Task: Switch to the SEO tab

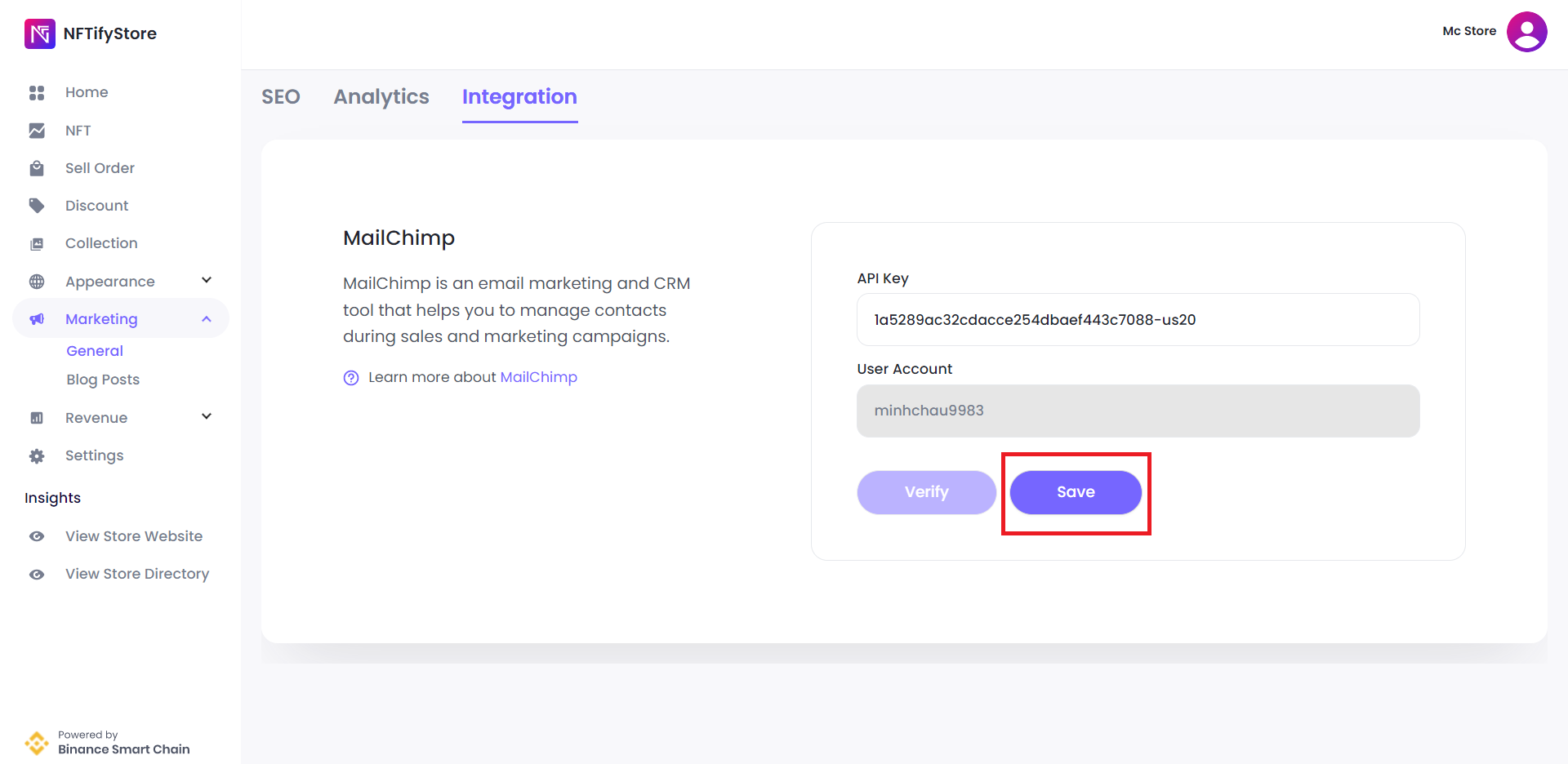Action: click(x=281, y=96)
